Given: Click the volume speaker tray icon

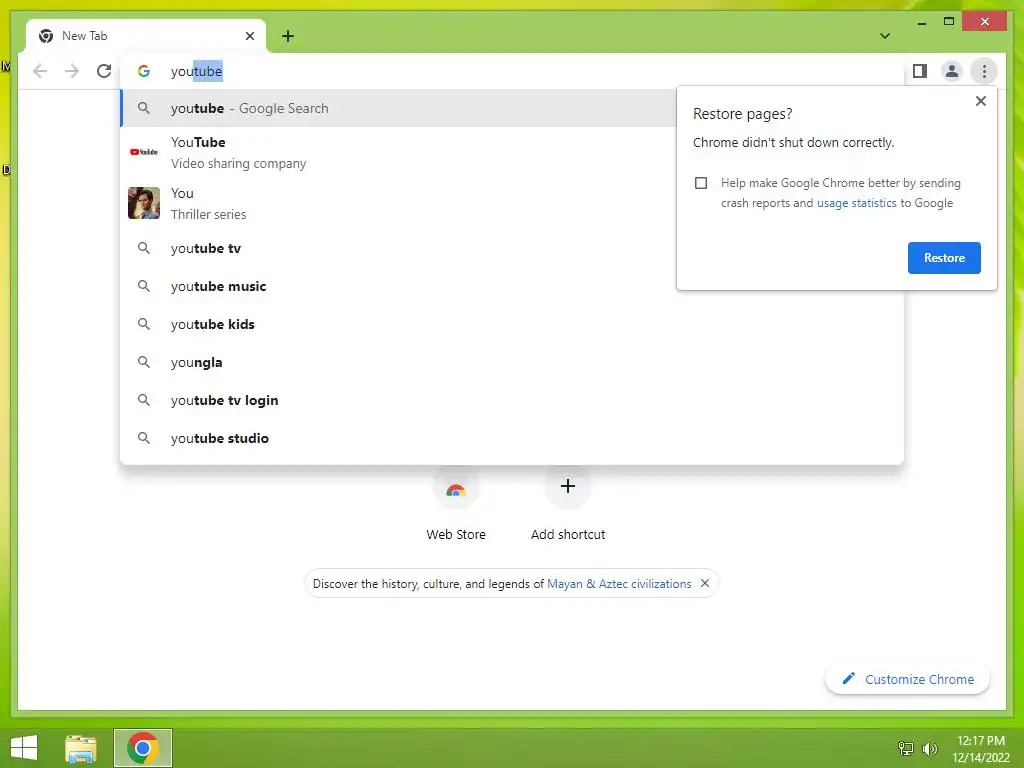Looking at the screenshot, I should (x=929, y=748).
